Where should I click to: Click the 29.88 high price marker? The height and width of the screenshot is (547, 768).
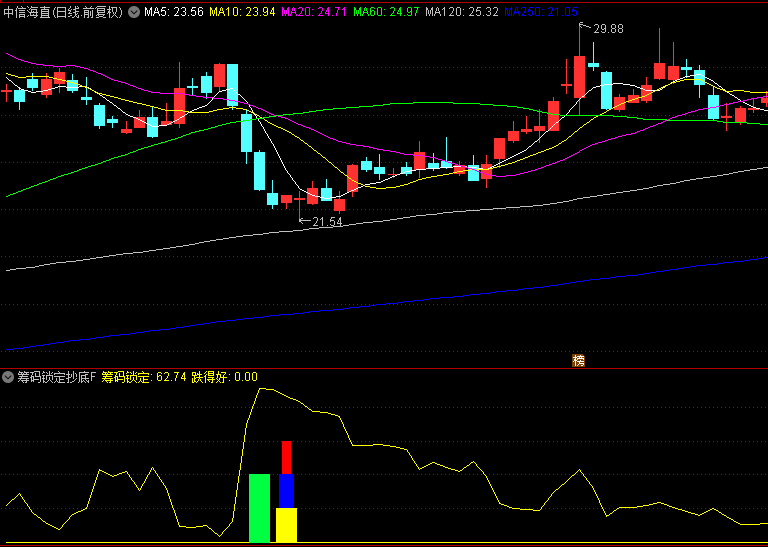pyautogui.click(x=608, y=29)
